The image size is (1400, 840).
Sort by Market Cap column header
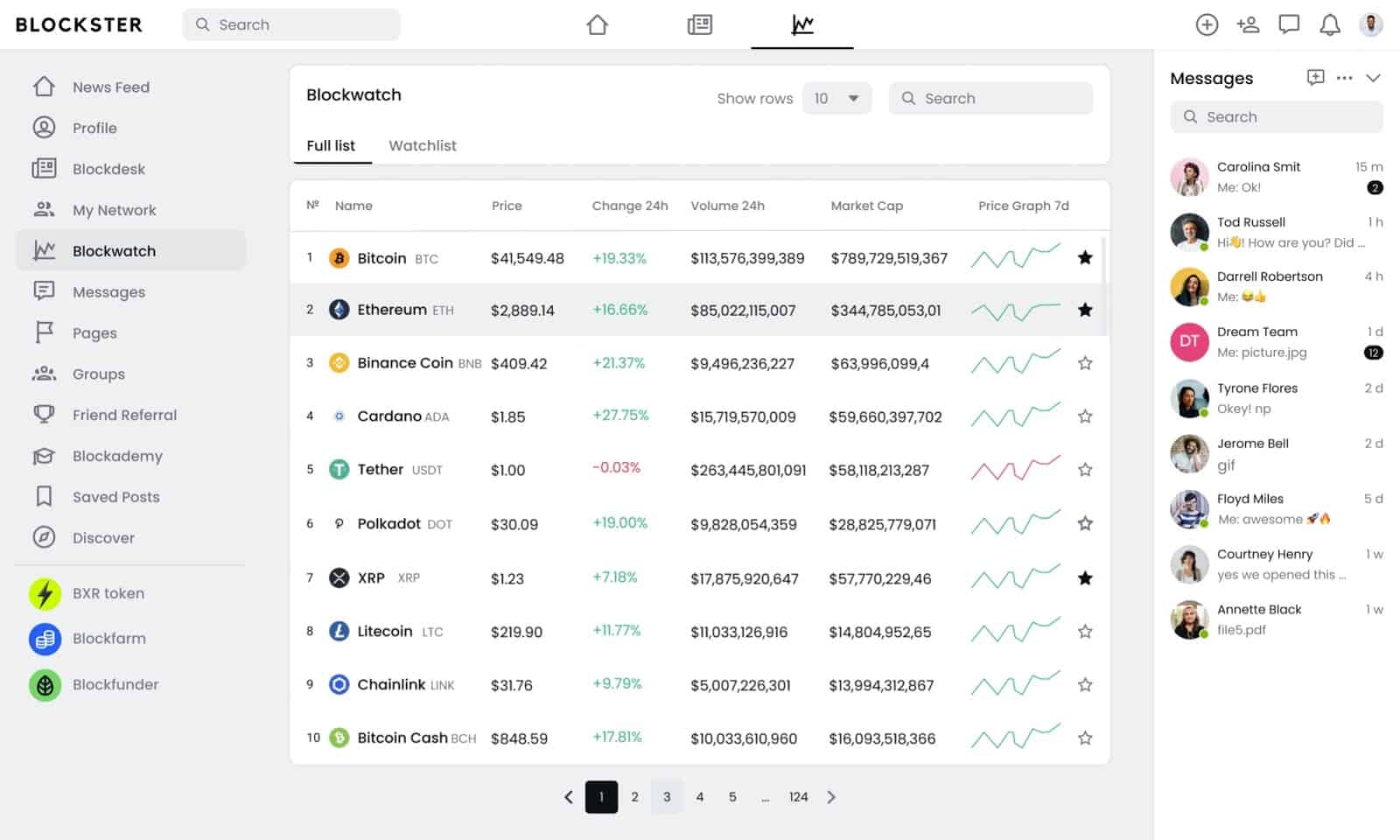(x=866, y=206)
